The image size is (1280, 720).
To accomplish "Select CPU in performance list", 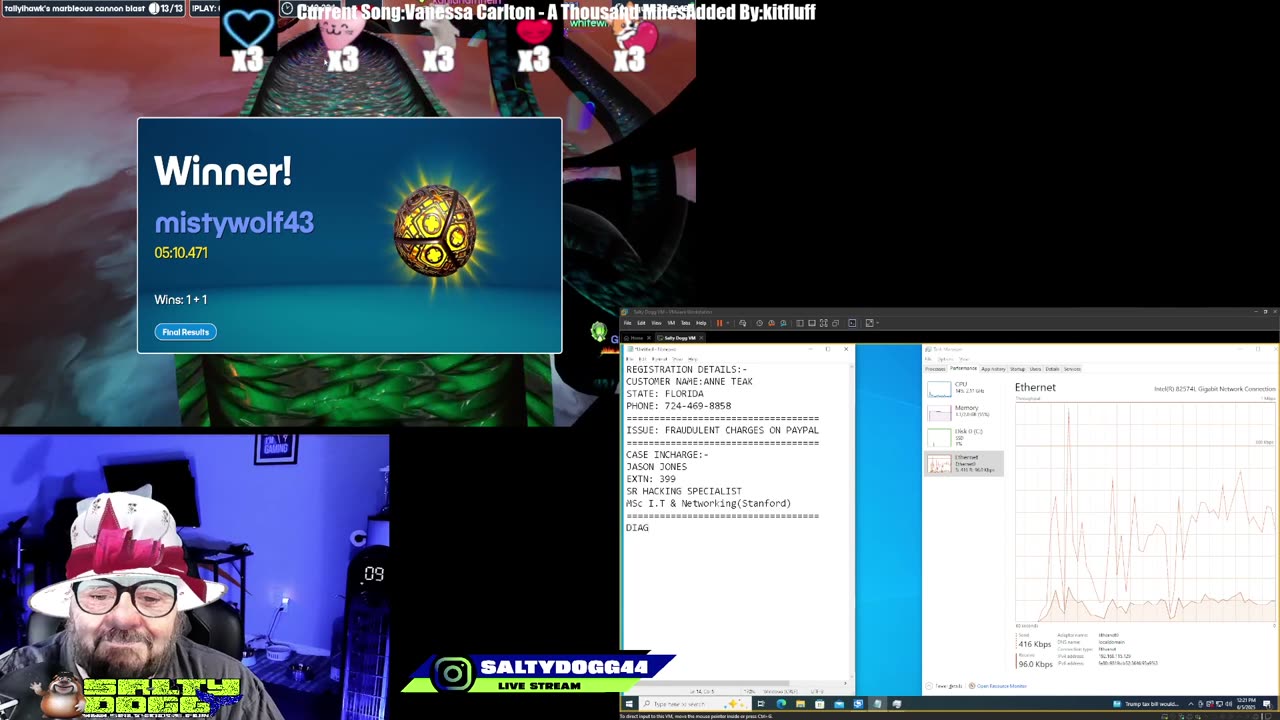I will click(963, 388).
